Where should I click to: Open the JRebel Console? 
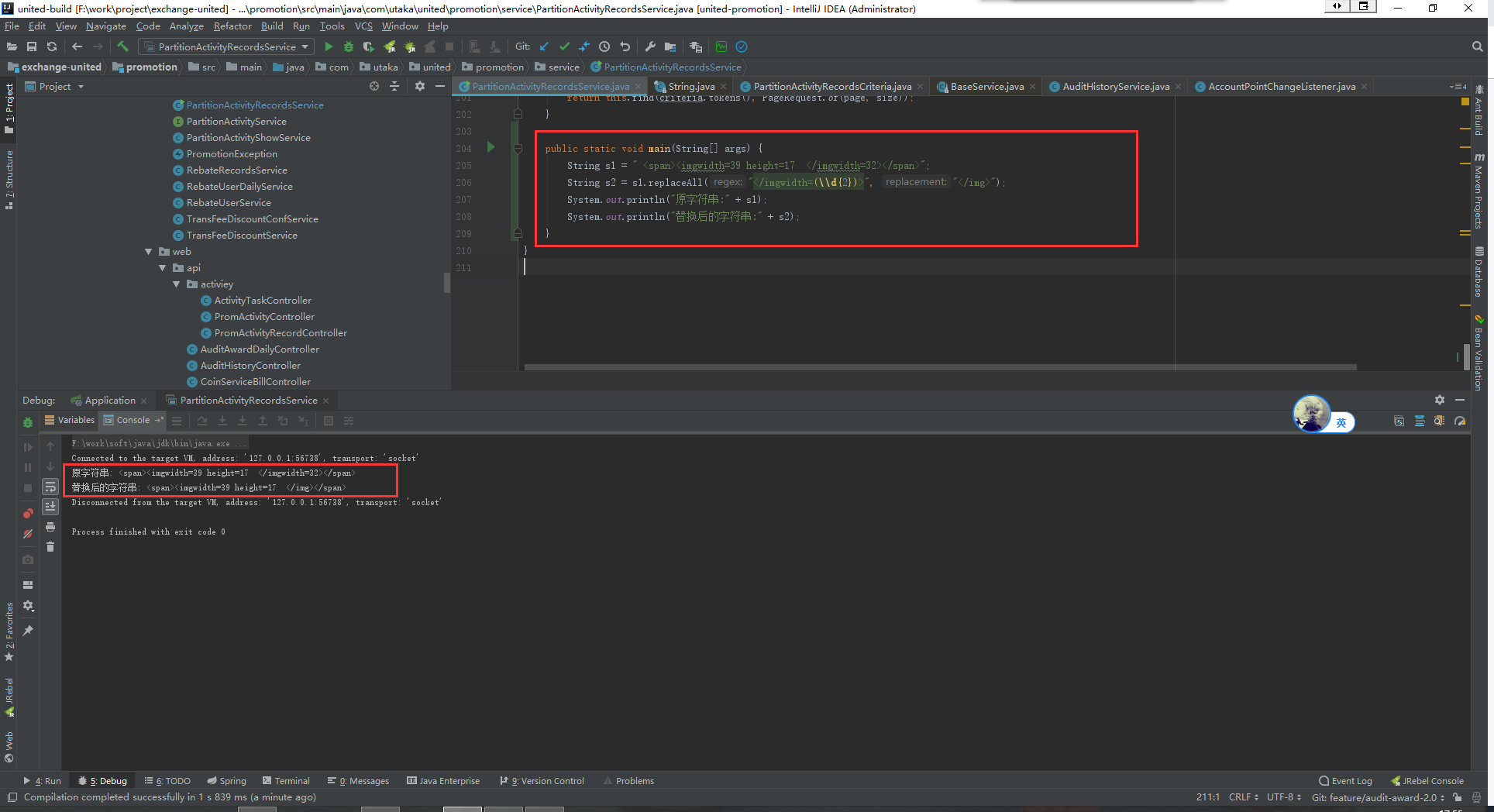tap(1427, 781)
